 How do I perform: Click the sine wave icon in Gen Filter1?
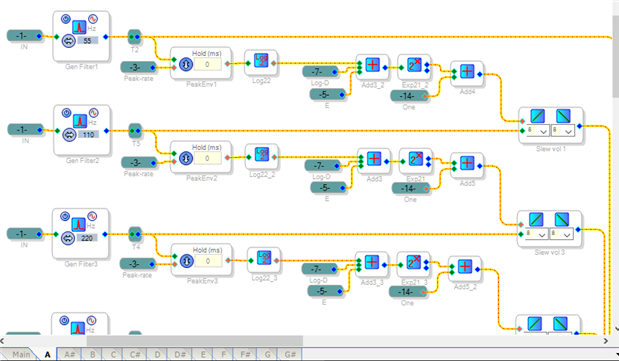click(x=93, y=19)
